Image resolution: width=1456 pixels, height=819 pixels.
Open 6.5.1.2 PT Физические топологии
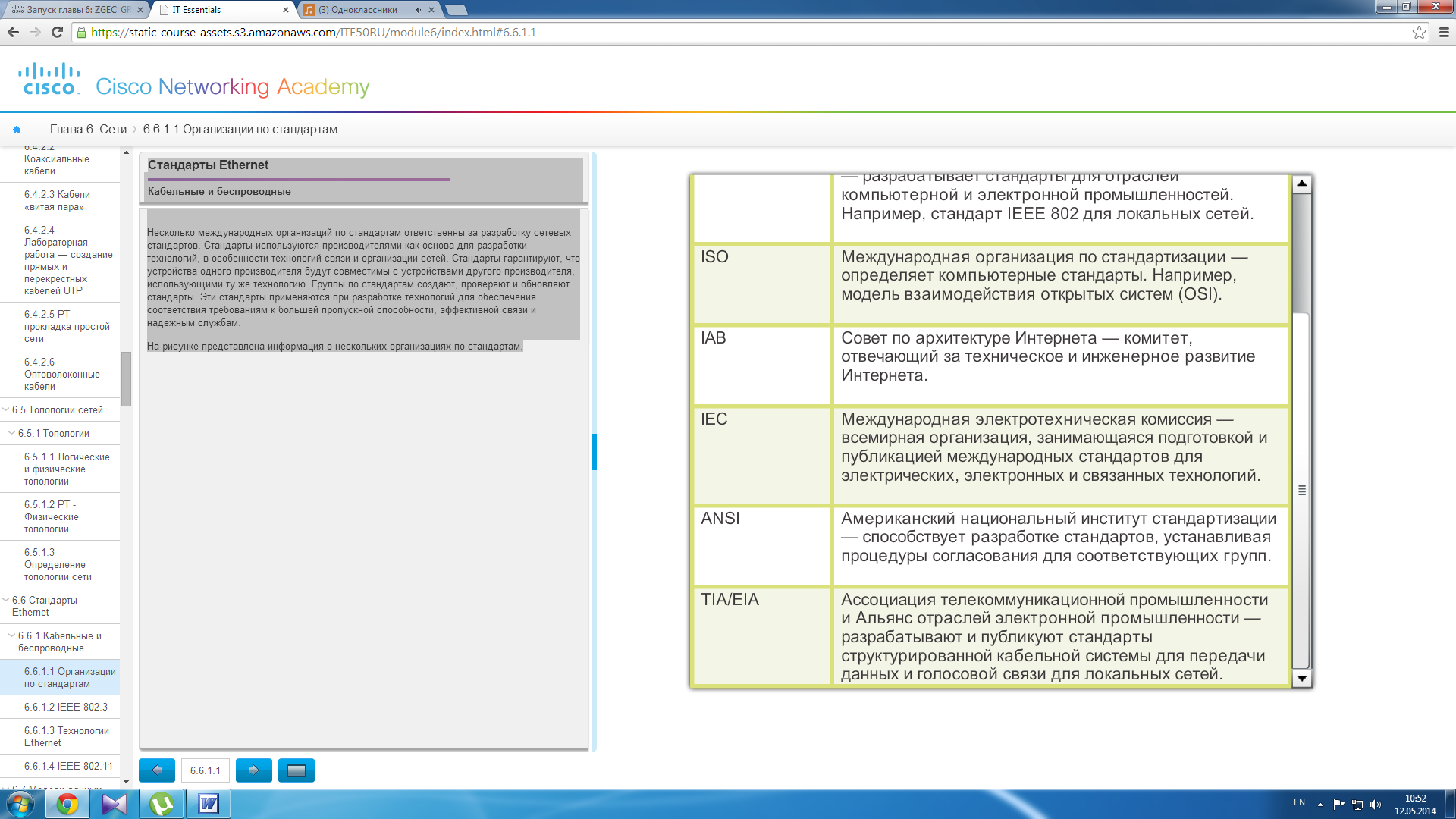[x=60, y=516]
